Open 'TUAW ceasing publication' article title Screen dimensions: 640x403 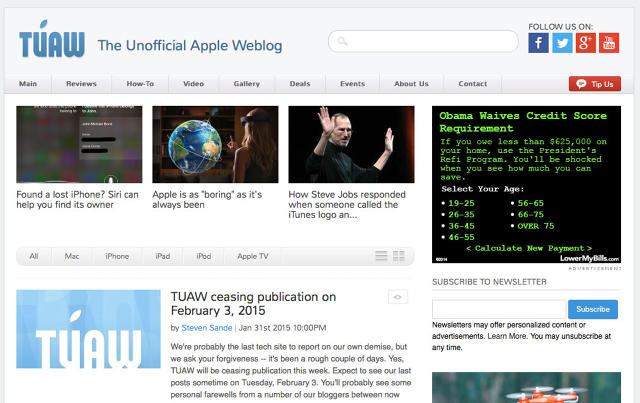[x=253, y=303]
